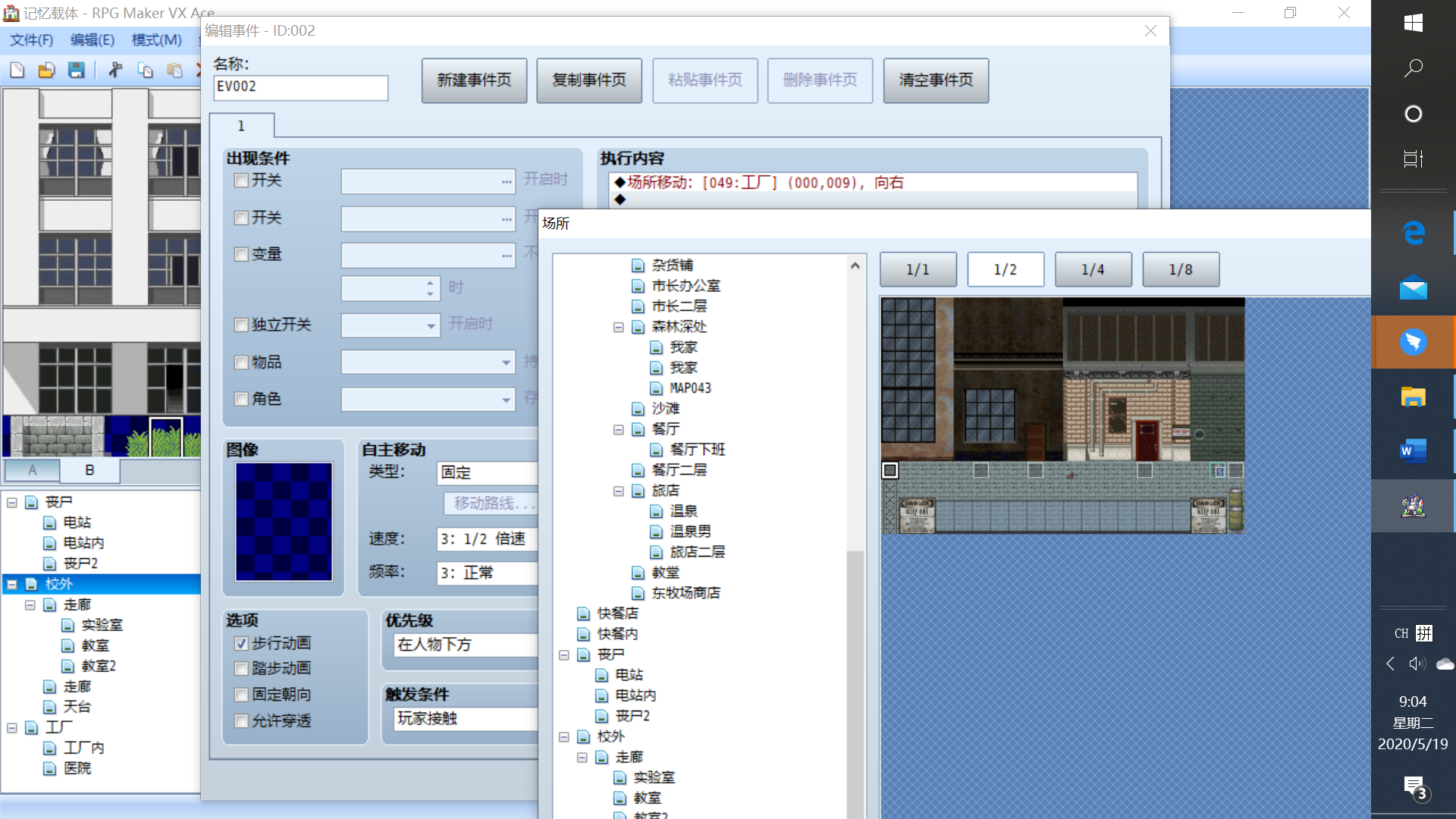The width and height of the screenshot is (1456, 819).
Task: Click the Paste toolbar icon
Action: point(174,71)
